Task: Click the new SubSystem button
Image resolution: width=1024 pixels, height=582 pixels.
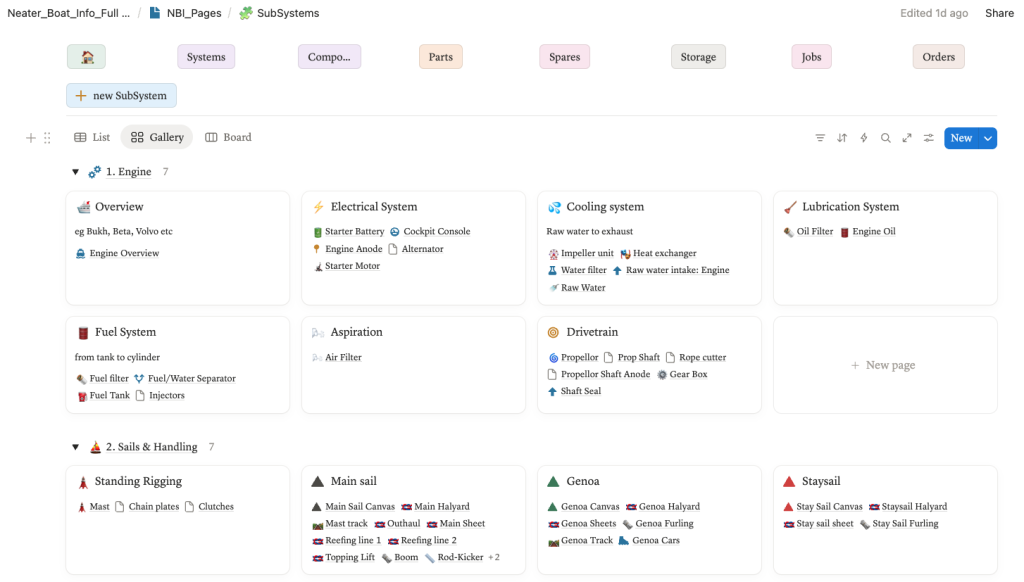Action: pyautogui.click(x=122, y=96)
